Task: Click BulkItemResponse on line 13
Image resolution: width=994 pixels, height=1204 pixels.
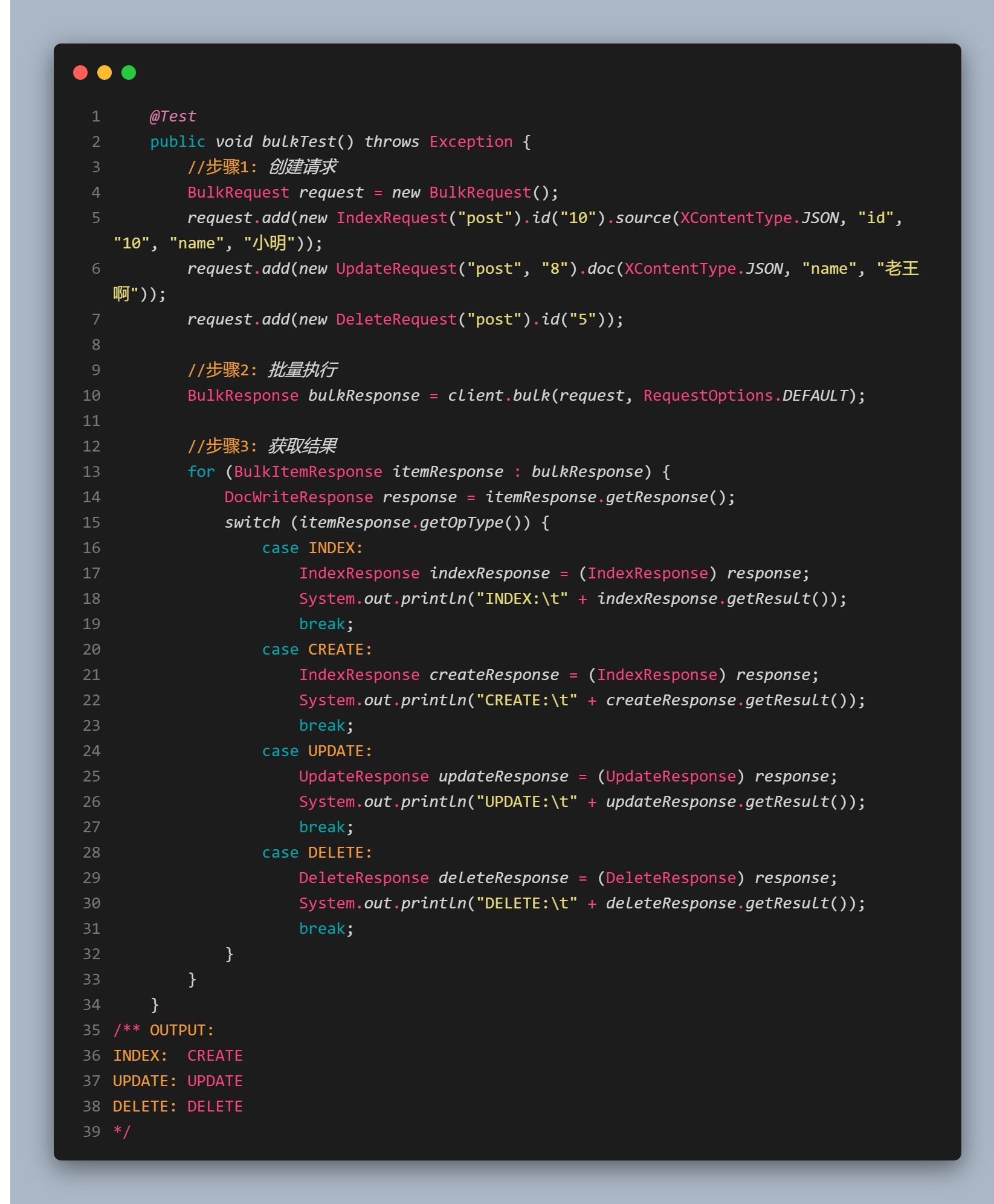Action: (x=308, y=471)
